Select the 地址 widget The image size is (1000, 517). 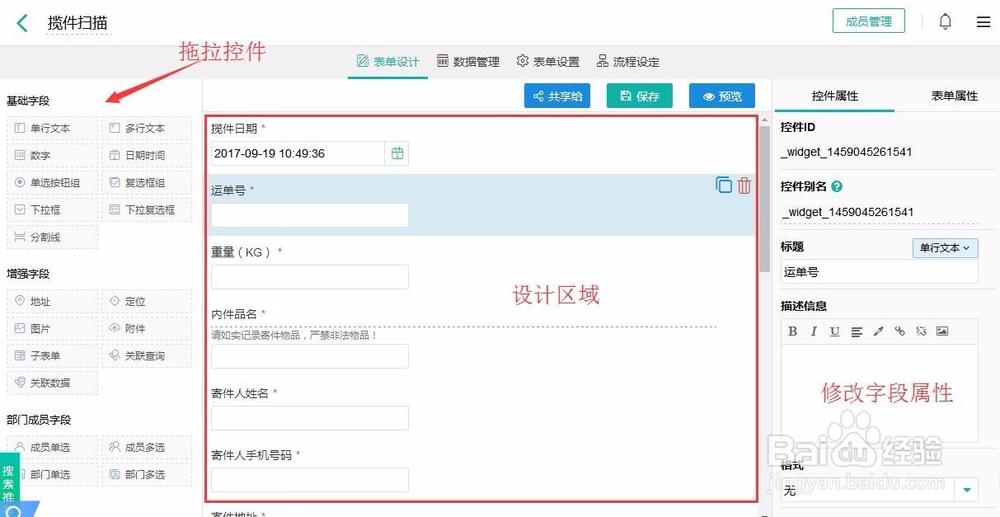coord(52,302)
